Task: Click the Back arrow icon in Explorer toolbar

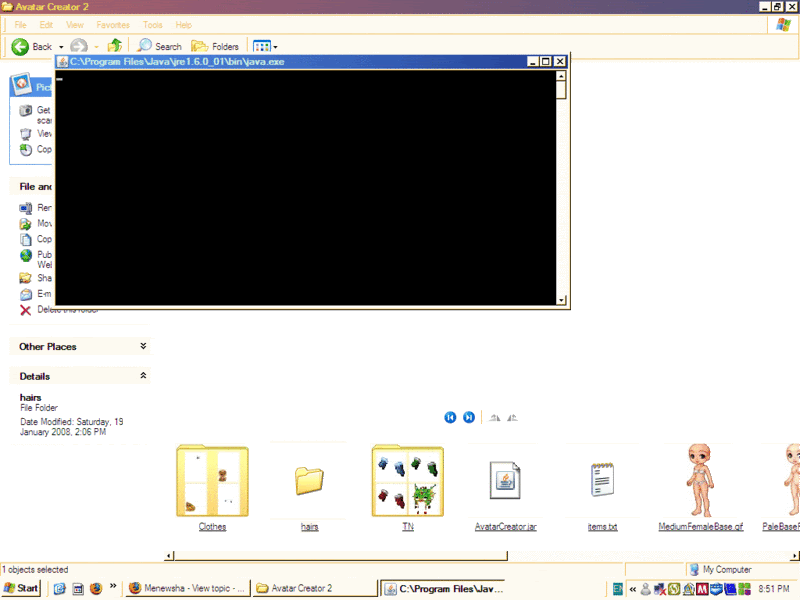Action: click(x=20, y=46)
